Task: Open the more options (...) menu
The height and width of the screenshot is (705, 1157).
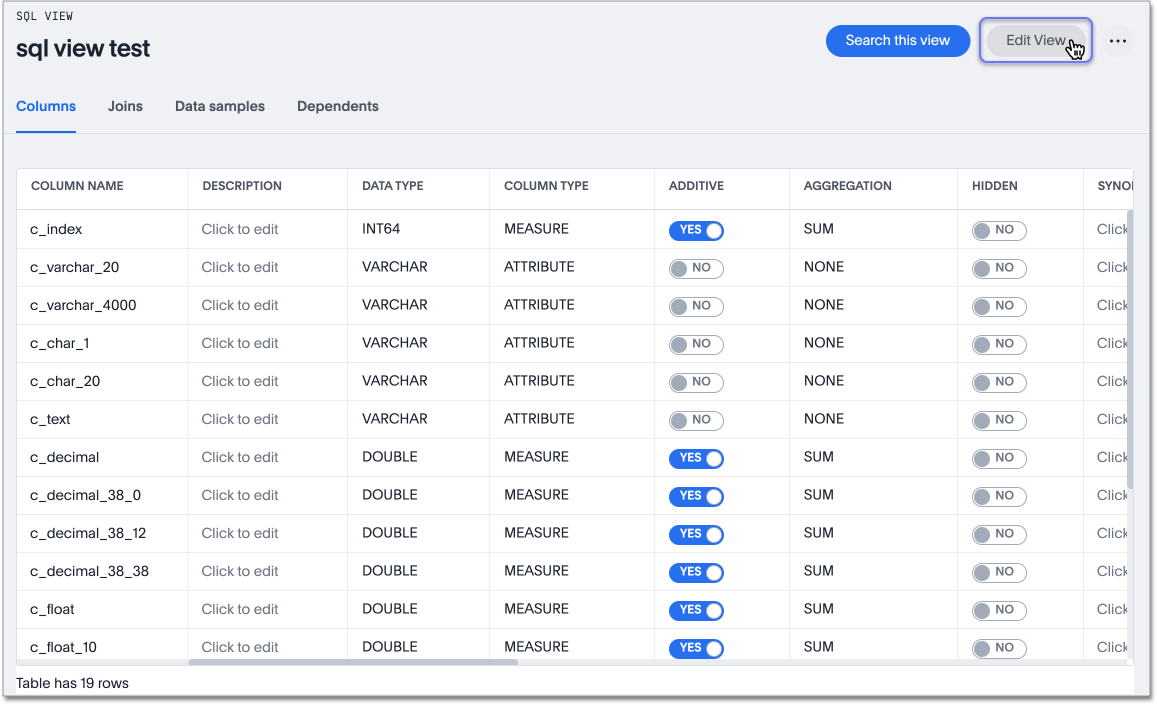Action: tap(1118, 41)
